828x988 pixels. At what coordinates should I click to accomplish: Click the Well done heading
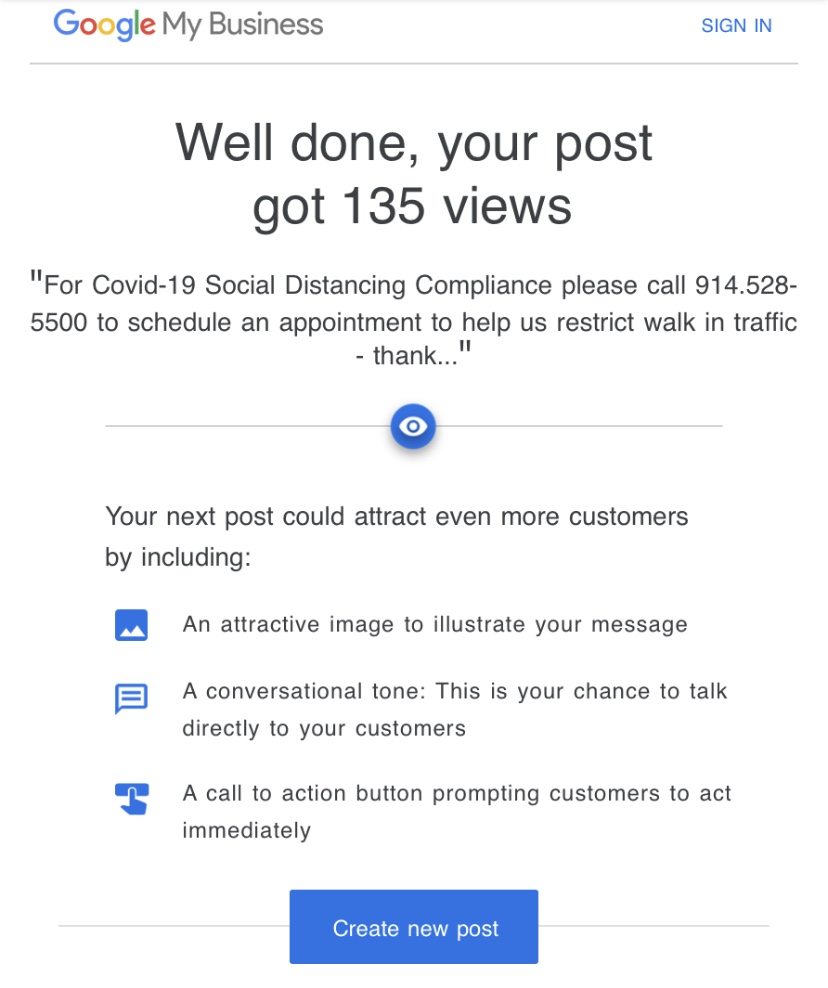pos(413,143)
